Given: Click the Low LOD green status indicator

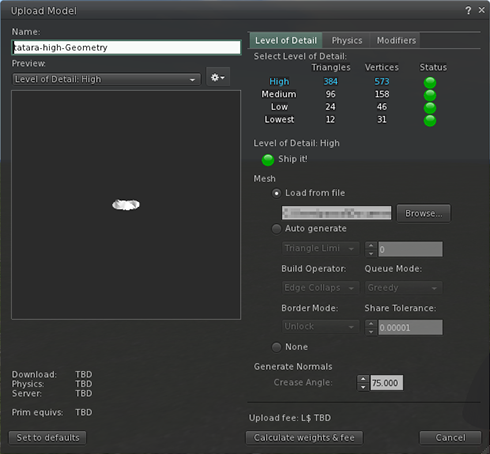Looking at the screenshot, I should (x=430, y=108).
